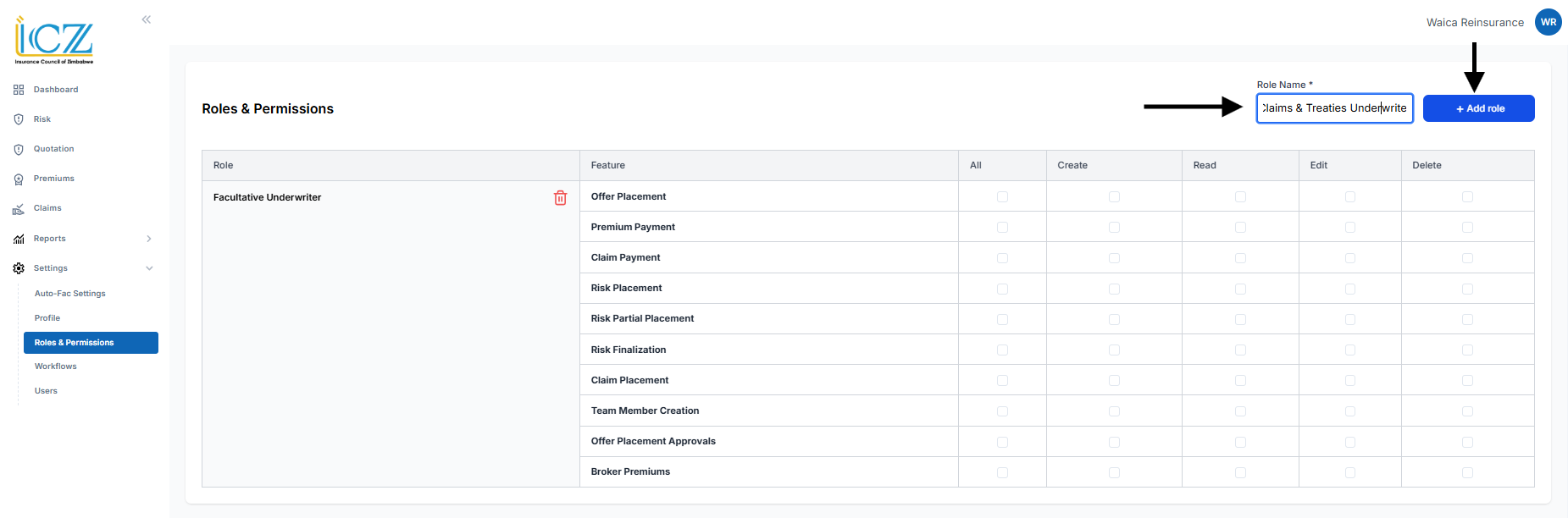Delete the Facultative Underwriter role

coord(560,197)
